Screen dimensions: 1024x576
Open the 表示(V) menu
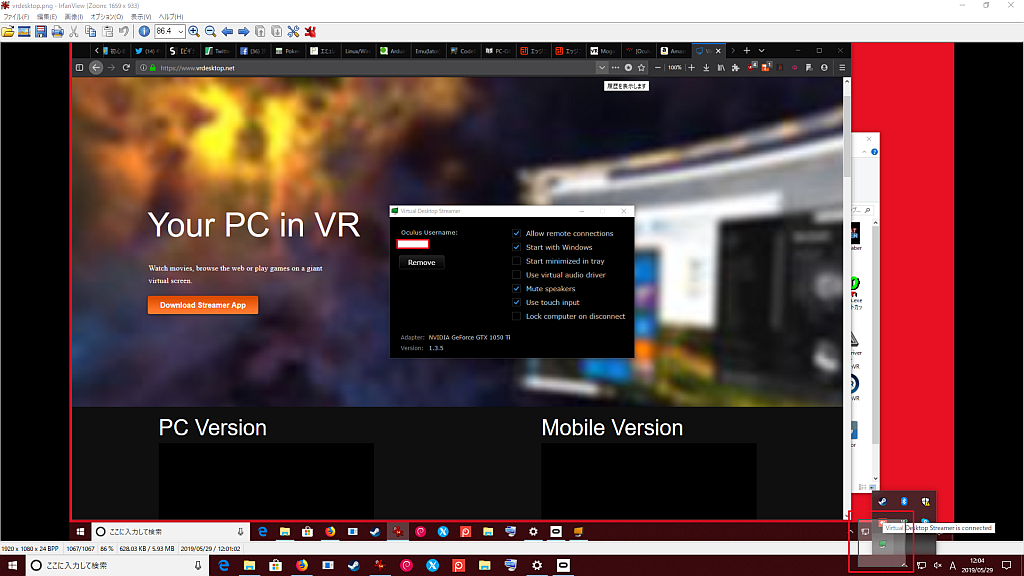tap(140, 17)
